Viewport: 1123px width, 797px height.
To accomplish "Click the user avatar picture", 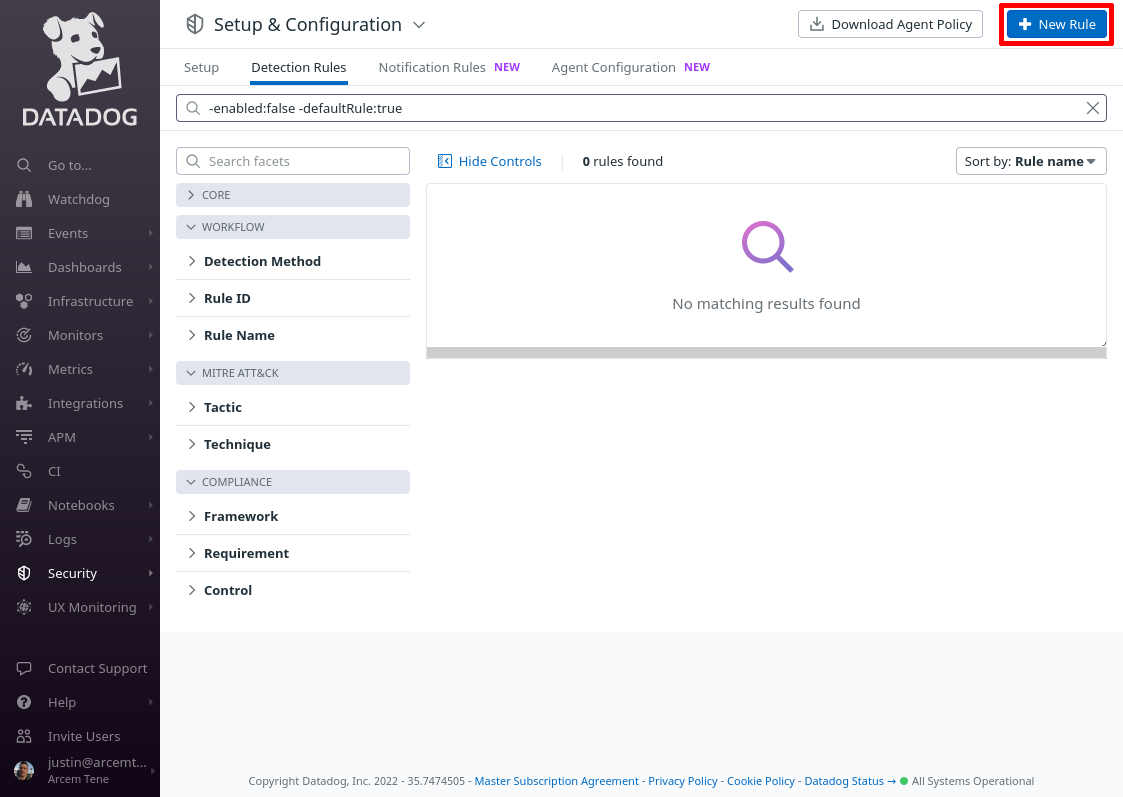I will (x=24, y=771).
